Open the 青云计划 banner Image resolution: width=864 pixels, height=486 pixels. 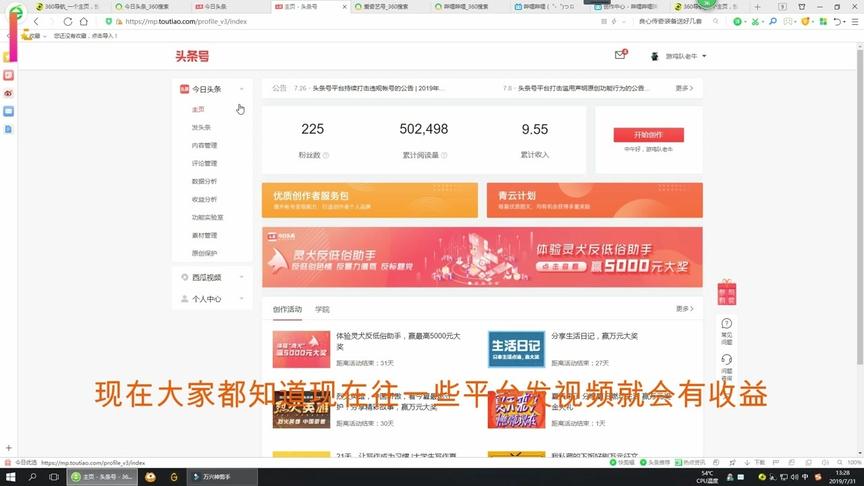click(595, 200)
